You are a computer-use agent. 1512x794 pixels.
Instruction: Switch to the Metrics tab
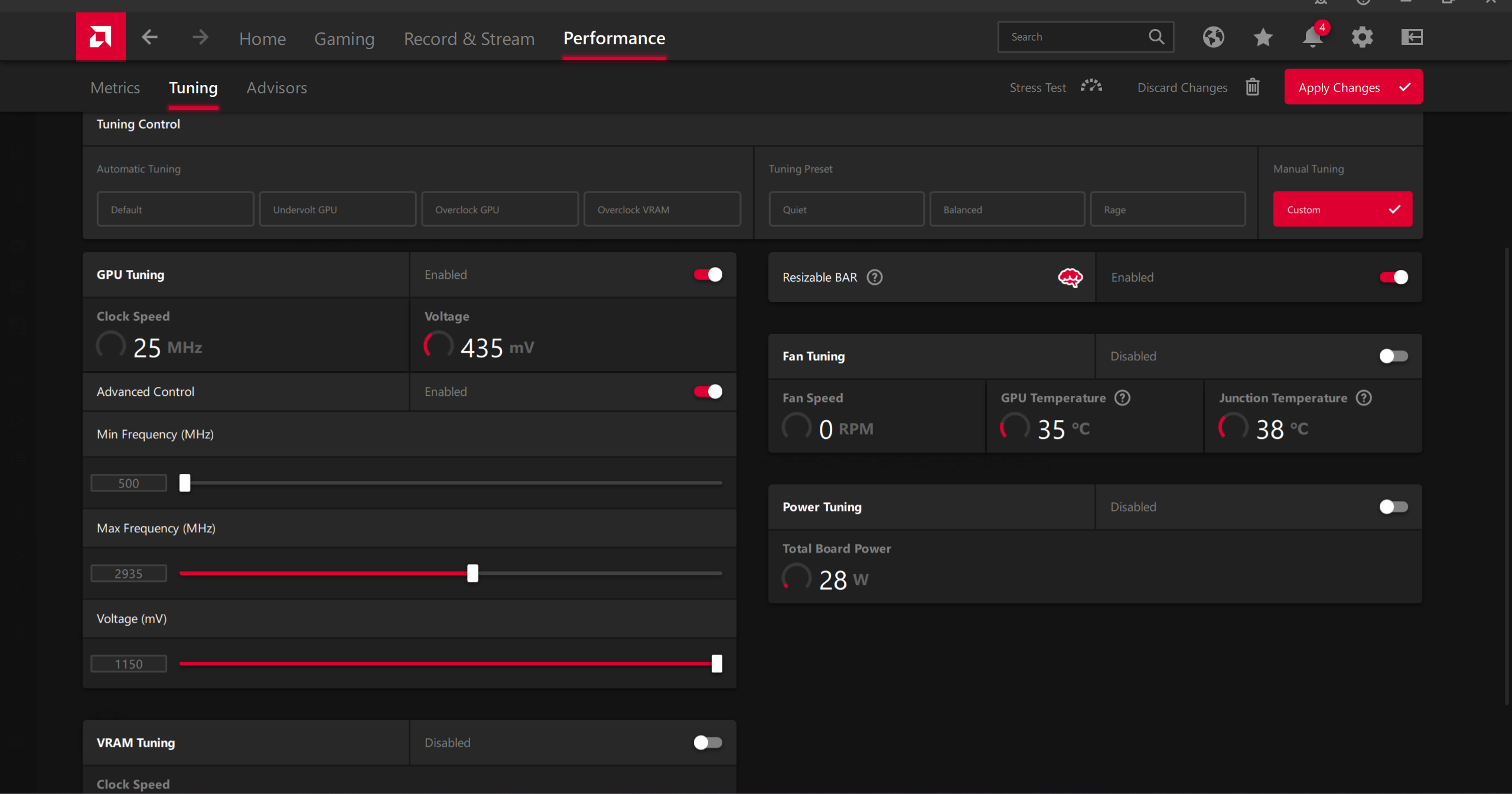115,87
